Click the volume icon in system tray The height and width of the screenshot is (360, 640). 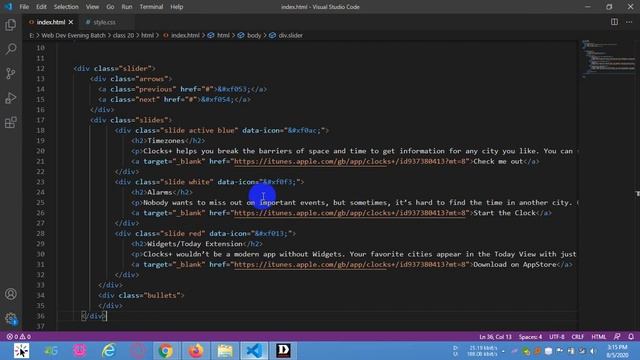point(593,351)
